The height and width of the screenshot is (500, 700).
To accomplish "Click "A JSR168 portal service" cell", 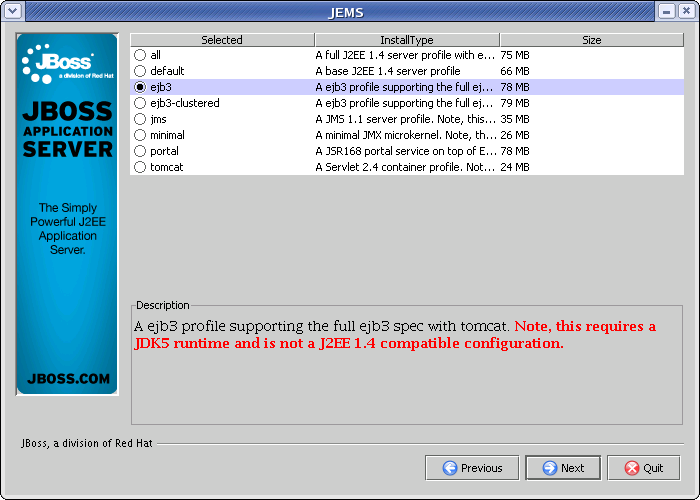I will [405, 151].
